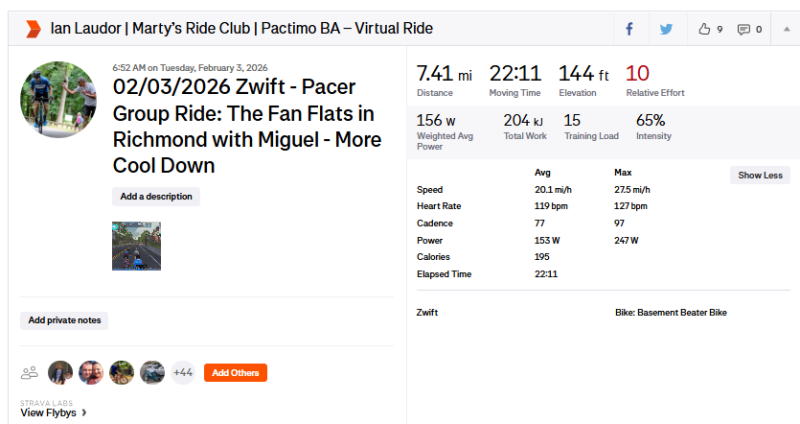
Task: Click Add private notes button
Action: 64,320
